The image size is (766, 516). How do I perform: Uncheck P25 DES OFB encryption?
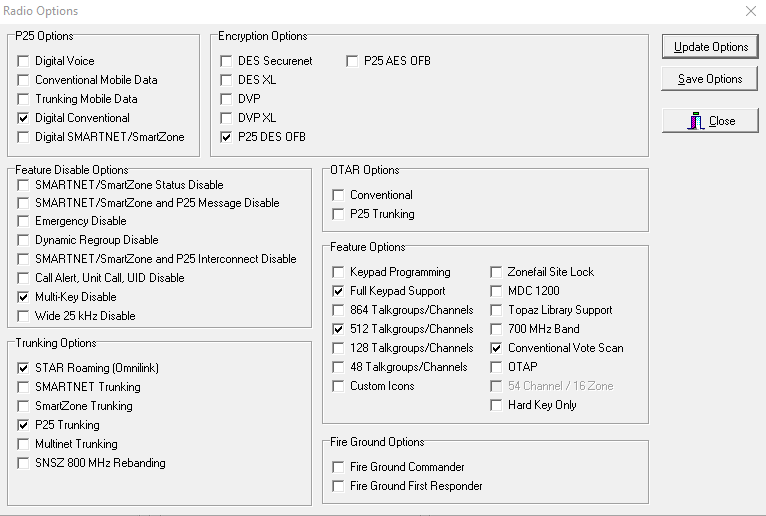226,137
